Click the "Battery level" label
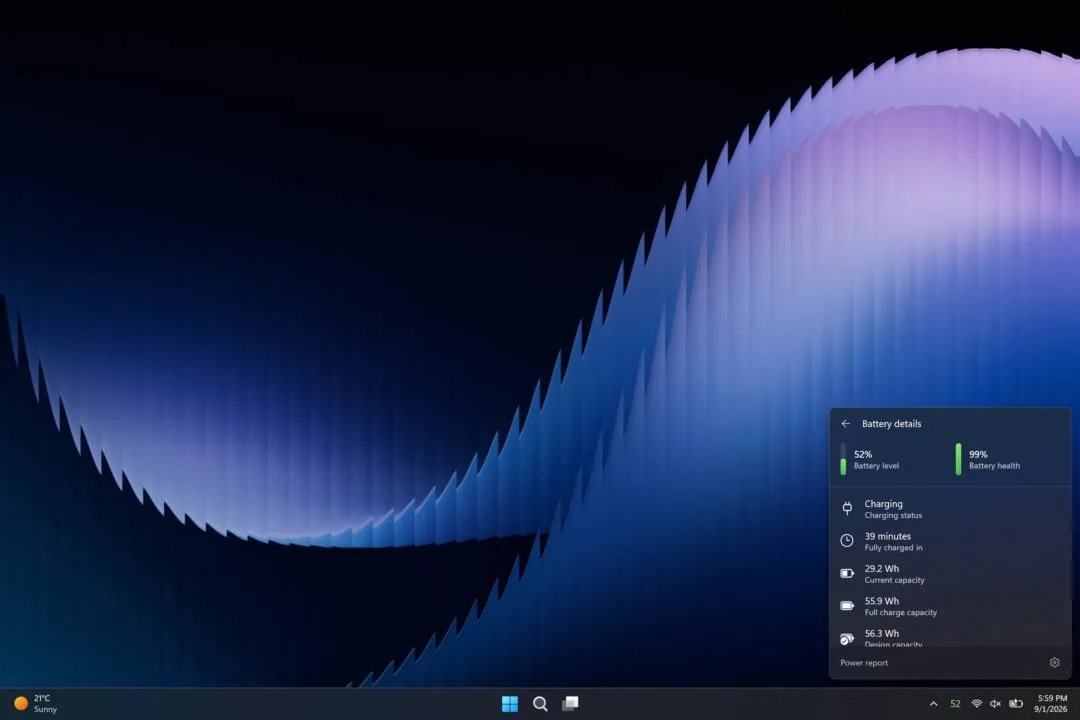 [876, 466]
